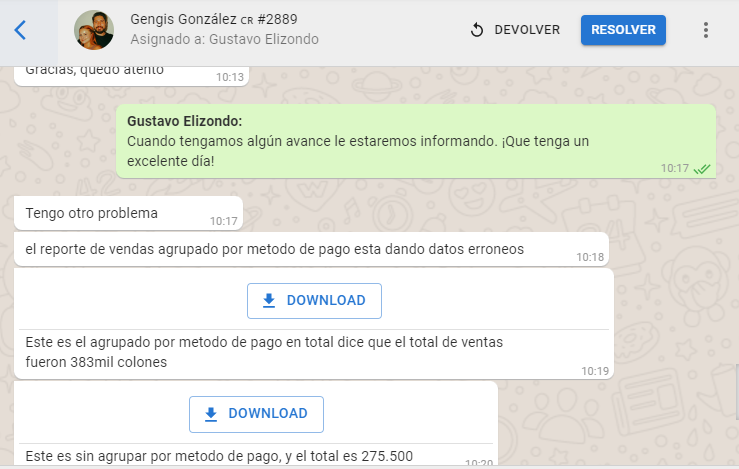This screenshot has height=469, width=739.
Task: Click the 'Asignado a: Gustavo Elizondo' label
Action: pyautogui.click(x=224, y=40)
